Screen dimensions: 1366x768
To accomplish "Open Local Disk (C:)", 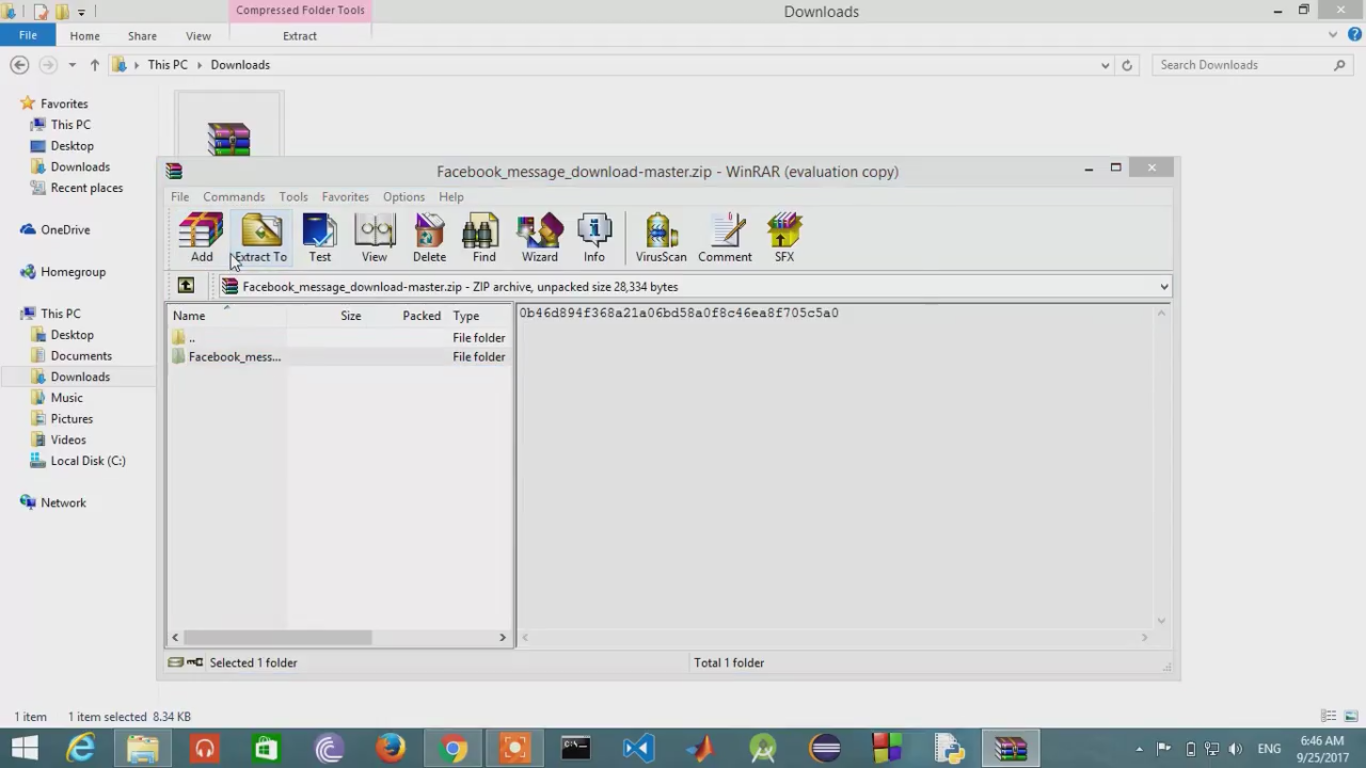I will (78, 461).
